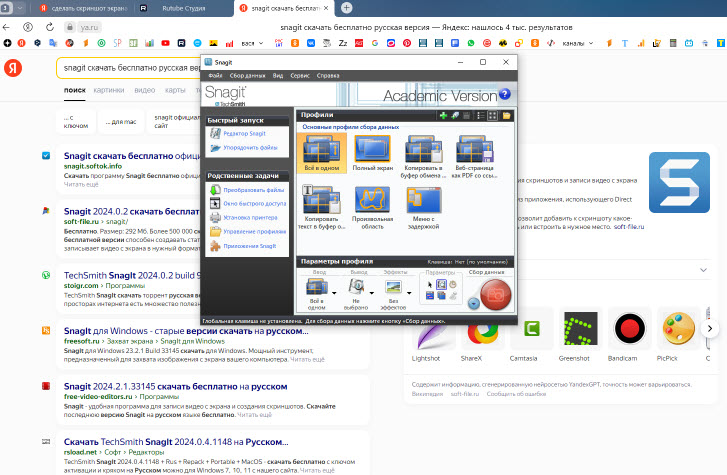The width and height of the screenshot is (727, 475).
Task: Open 'Snagit 2024.2.1.33145 скачать бесплатно' result
Action: [175, 386]
